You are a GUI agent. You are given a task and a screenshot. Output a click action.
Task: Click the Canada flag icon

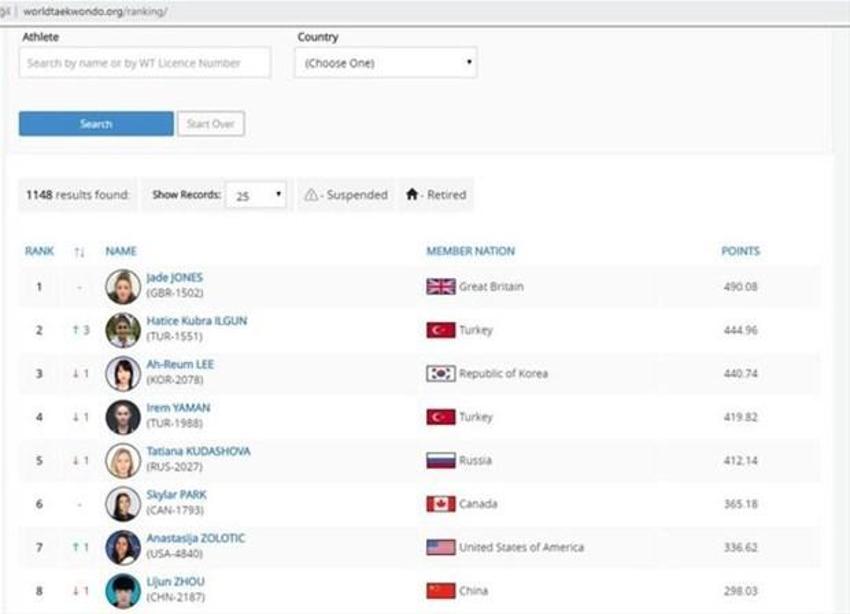(x=441, y=504)
